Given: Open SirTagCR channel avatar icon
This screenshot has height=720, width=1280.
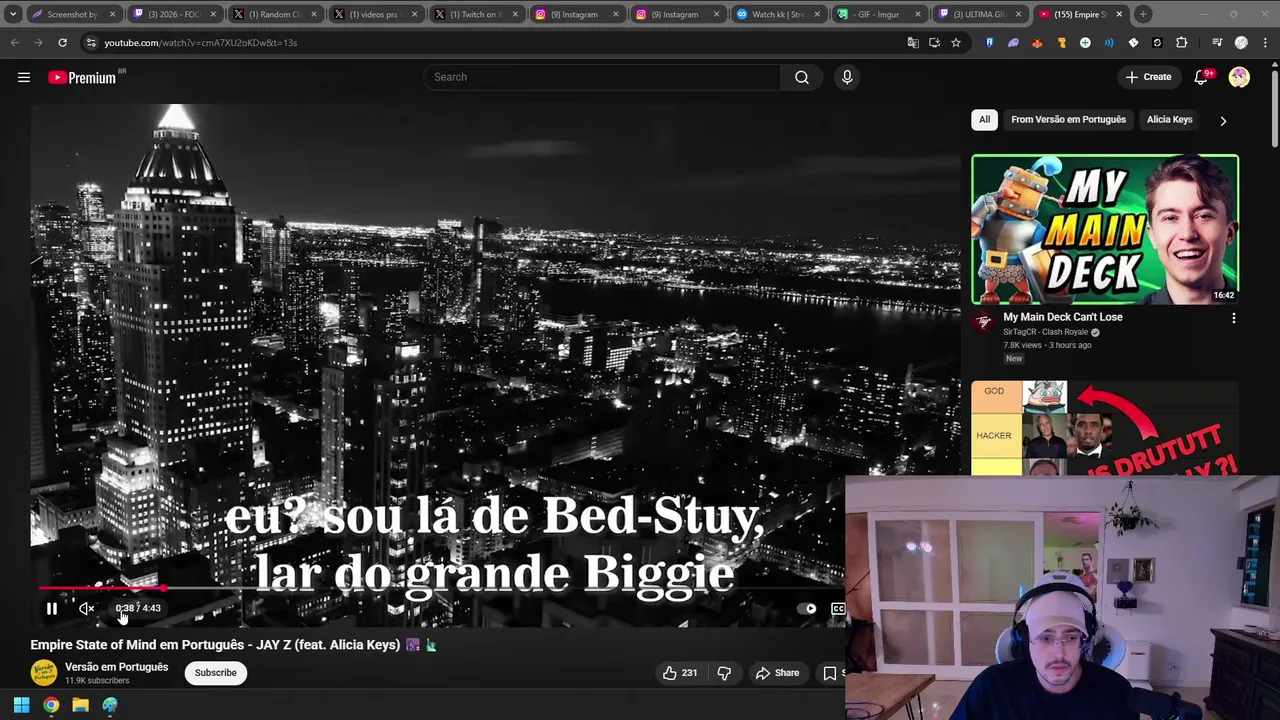Looking at the screenshot, I should [x=984, y=322].
